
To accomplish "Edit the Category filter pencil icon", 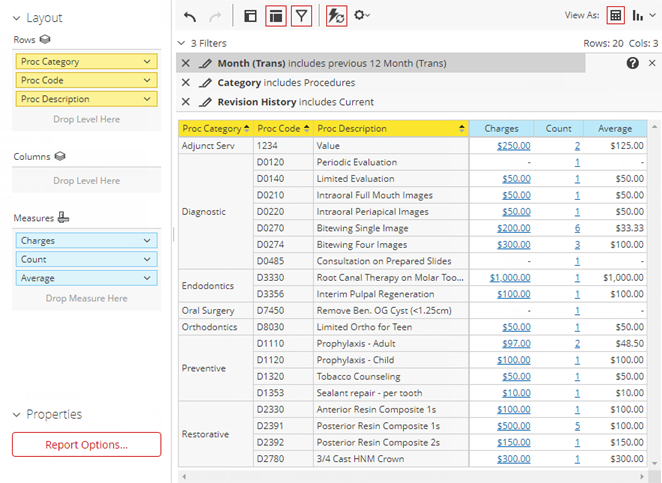I will pos(205,83).
